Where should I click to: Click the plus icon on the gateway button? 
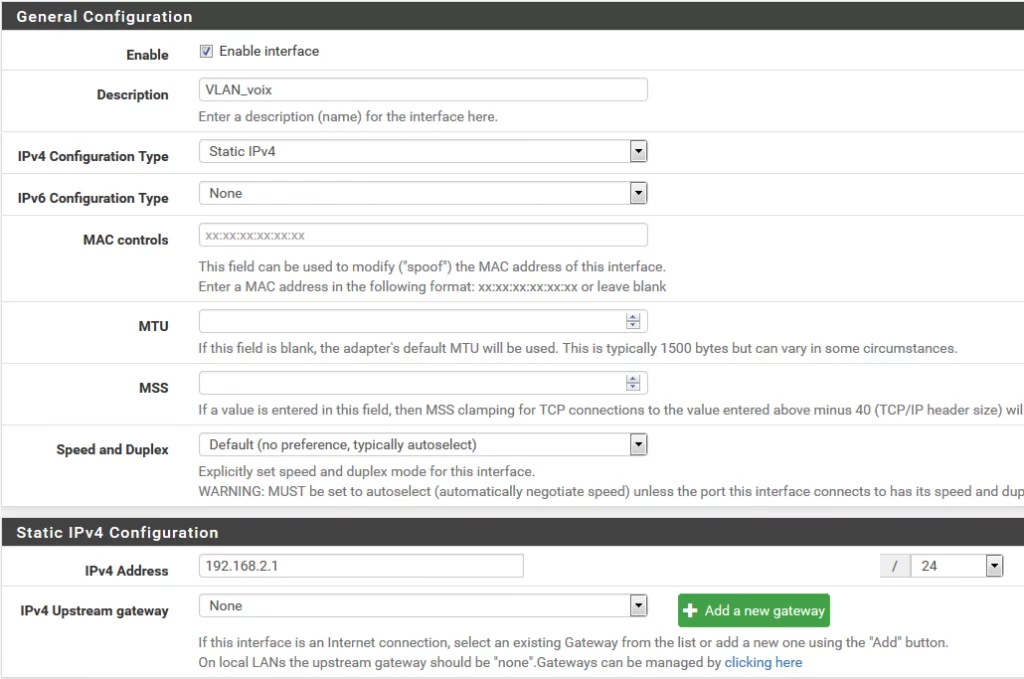(x=690, y=610)
